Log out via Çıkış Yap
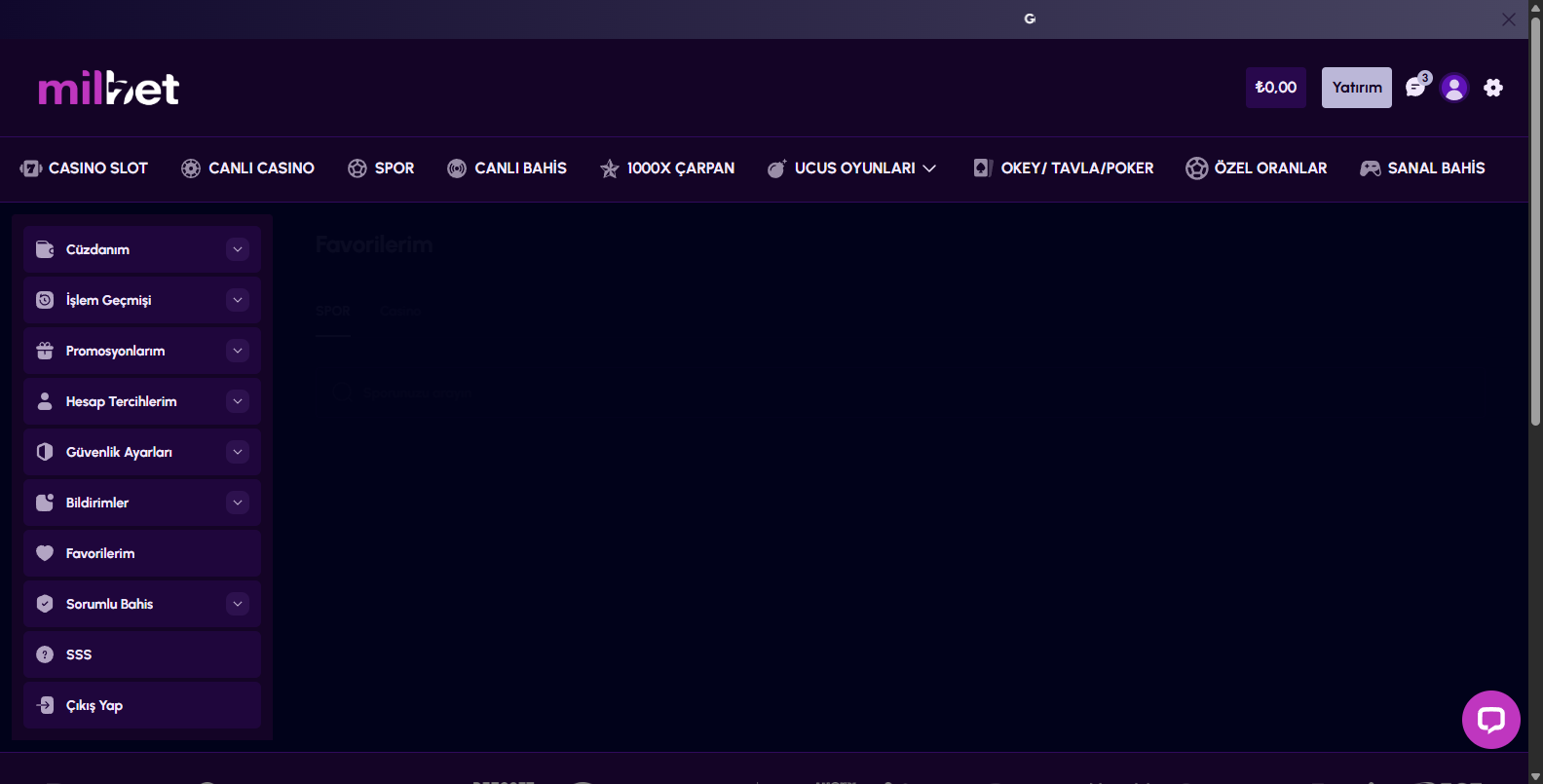Screen dimensions: 1543x784 [x=142, y=705]
